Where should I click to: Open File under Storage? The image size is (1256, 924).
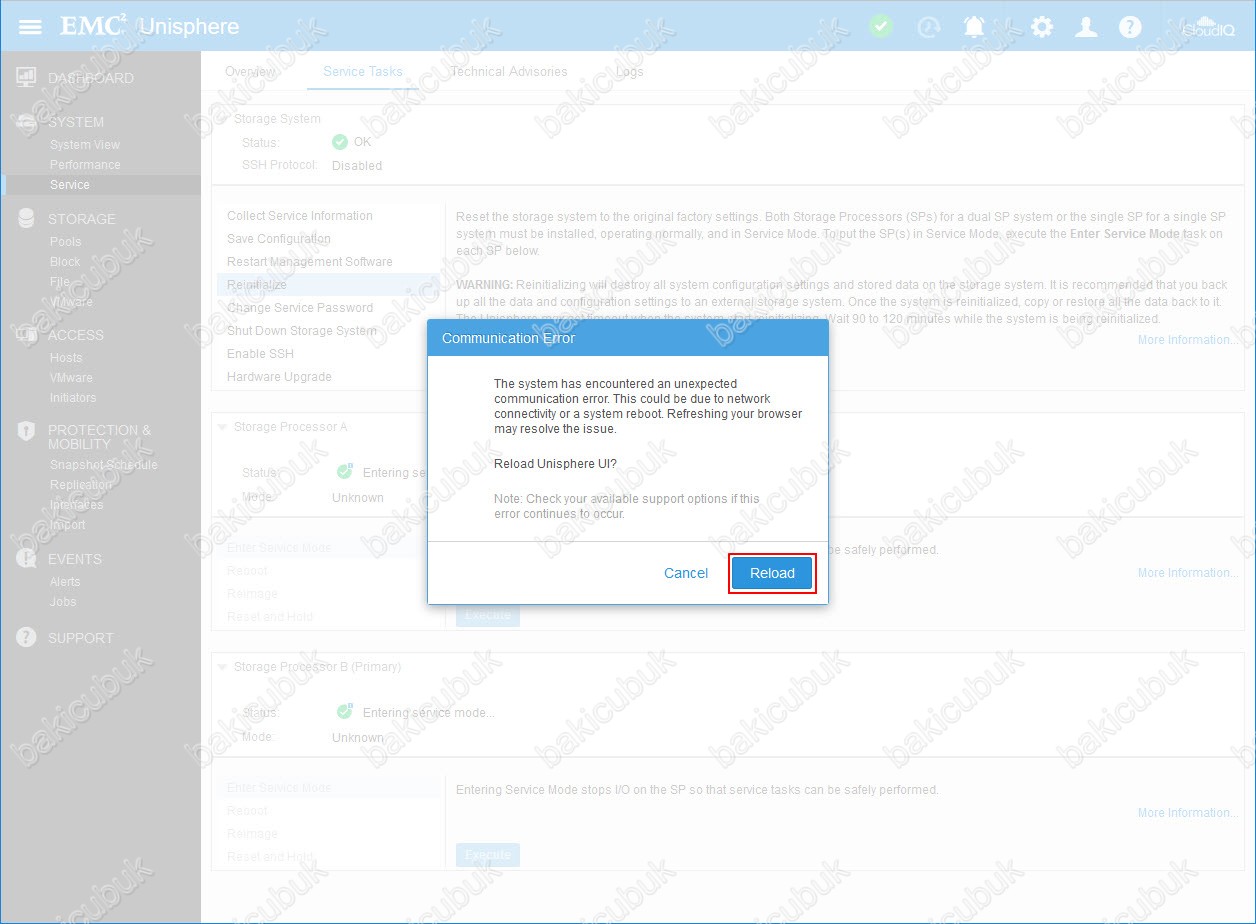[60, 282]
